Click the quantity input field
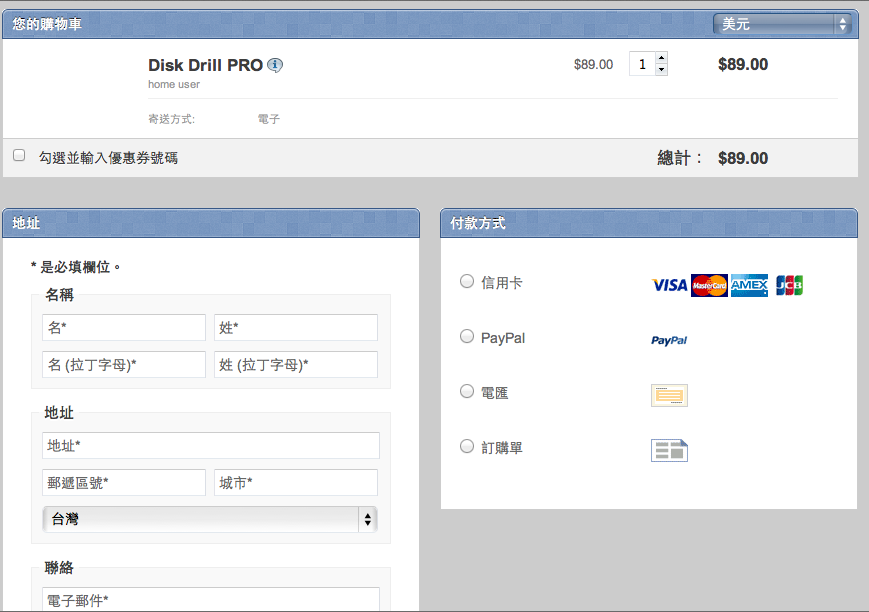Viewport: 869px width, 612px height. point(642,64)
